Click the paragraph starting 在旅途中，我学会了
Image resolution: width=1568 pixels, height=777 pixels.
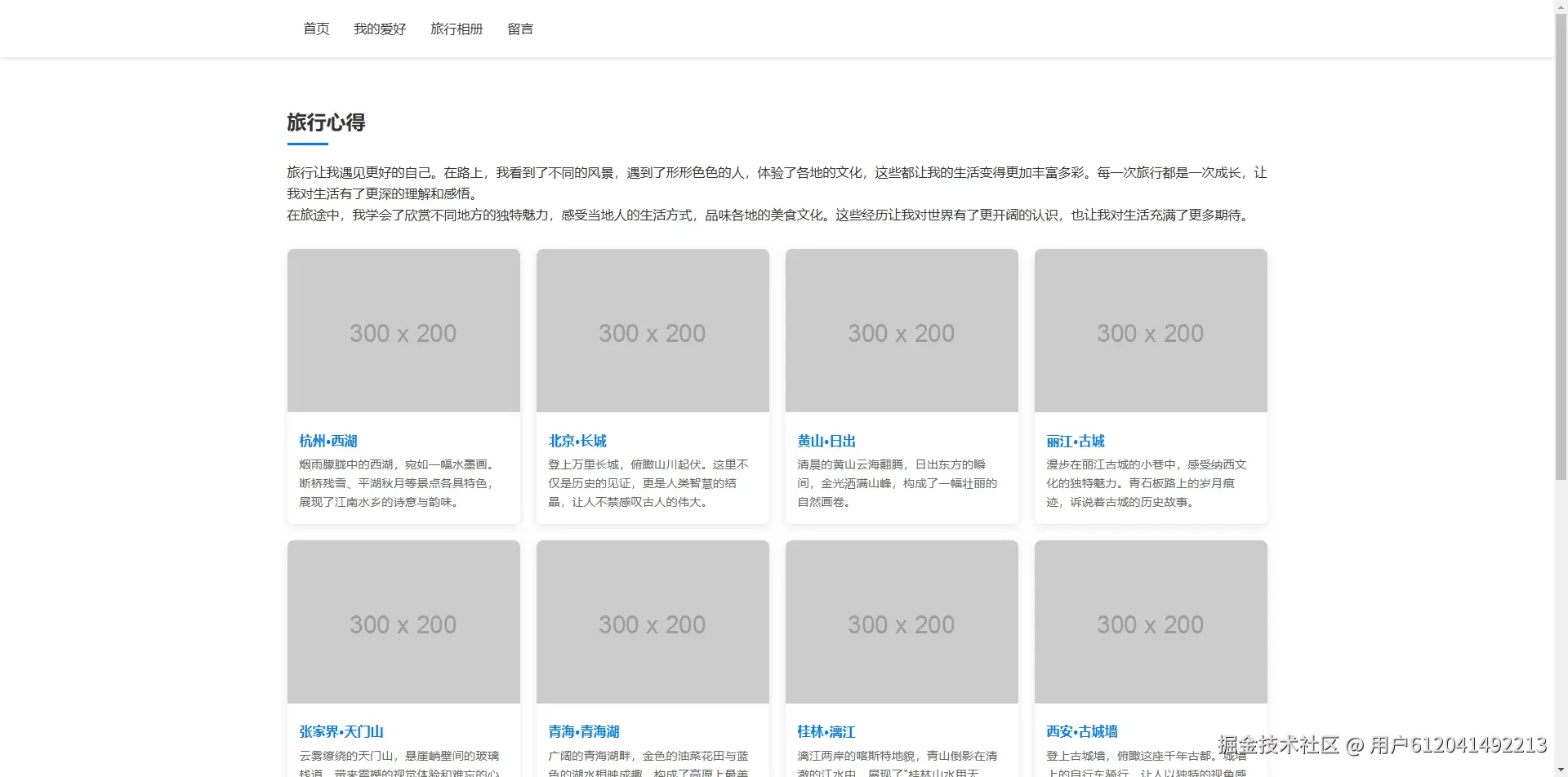(770, 215)
